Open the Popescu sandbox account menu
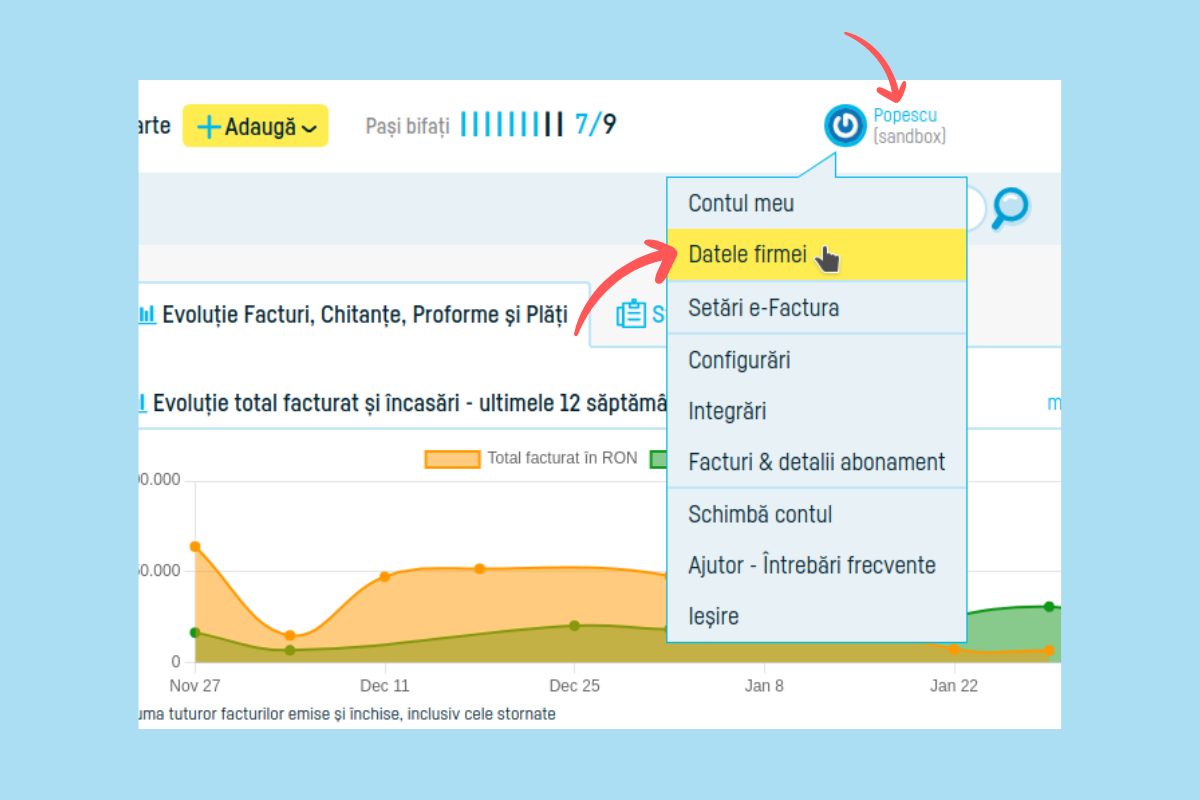The height and width of the screenshot is (800, 1200). 908,125
